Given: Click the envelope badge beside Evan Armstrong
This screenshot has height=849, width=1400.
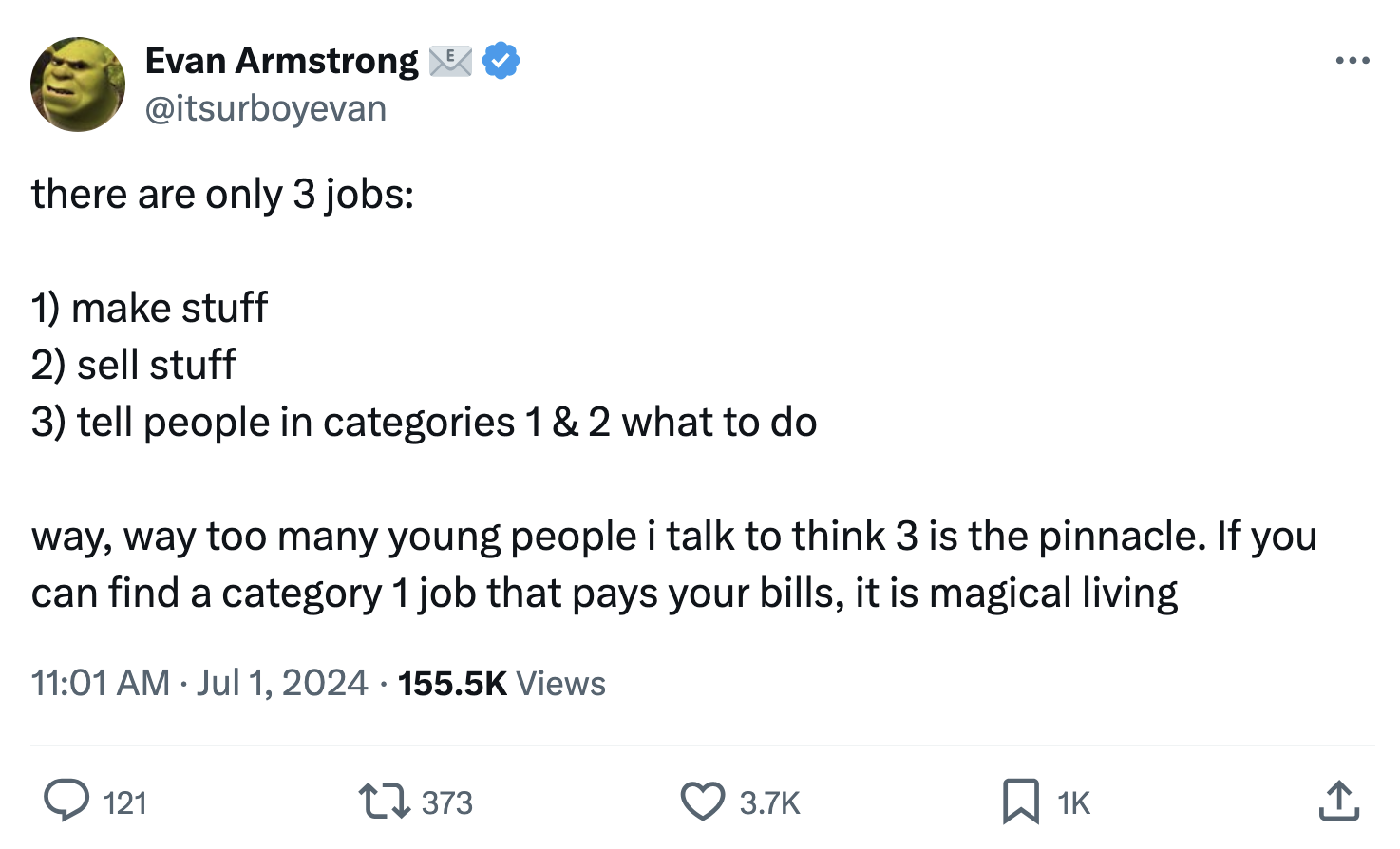Looking at the screenshot, I should point(450,61).
